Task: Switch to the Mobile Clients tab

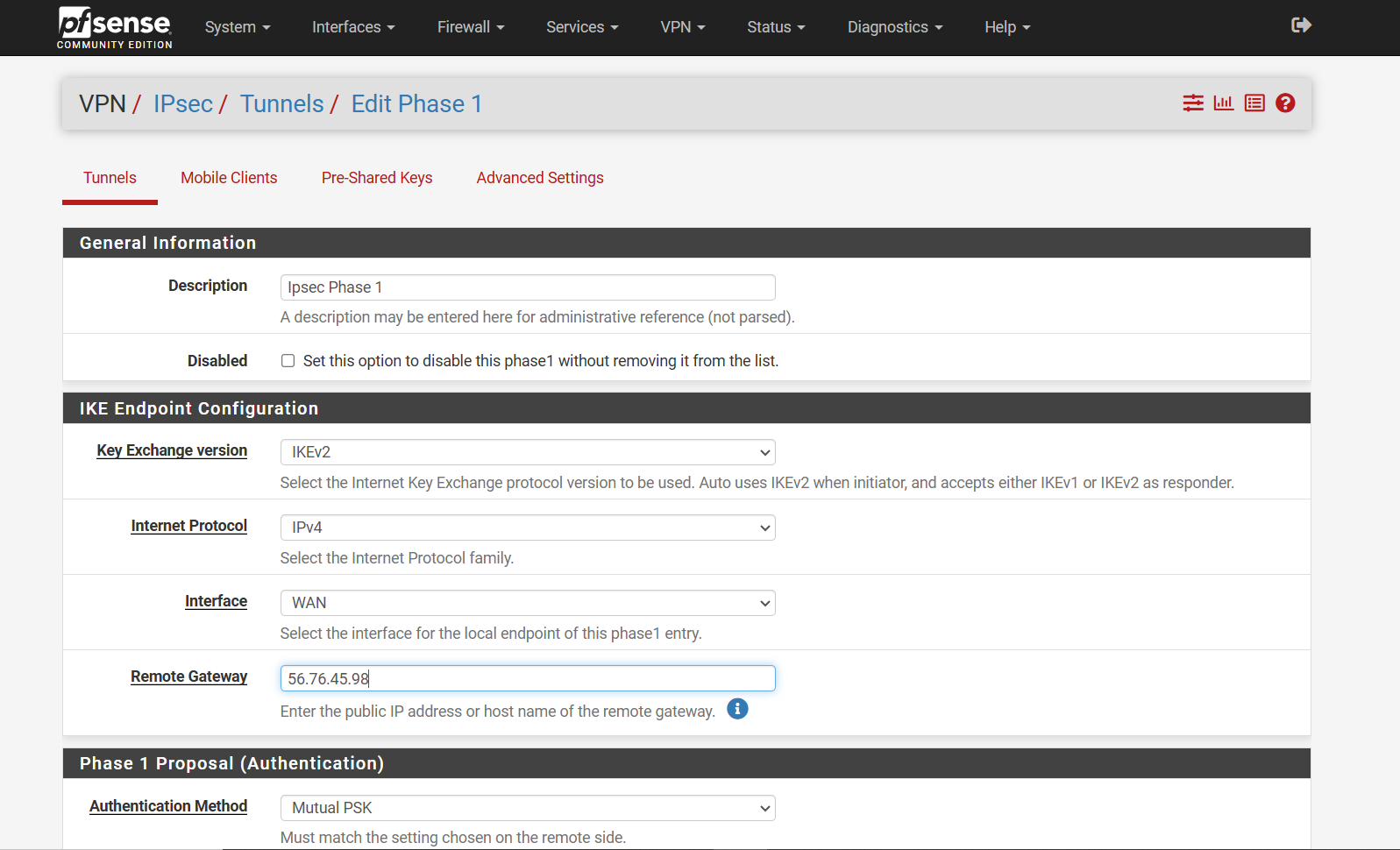Action: click(x=229, y=178)
